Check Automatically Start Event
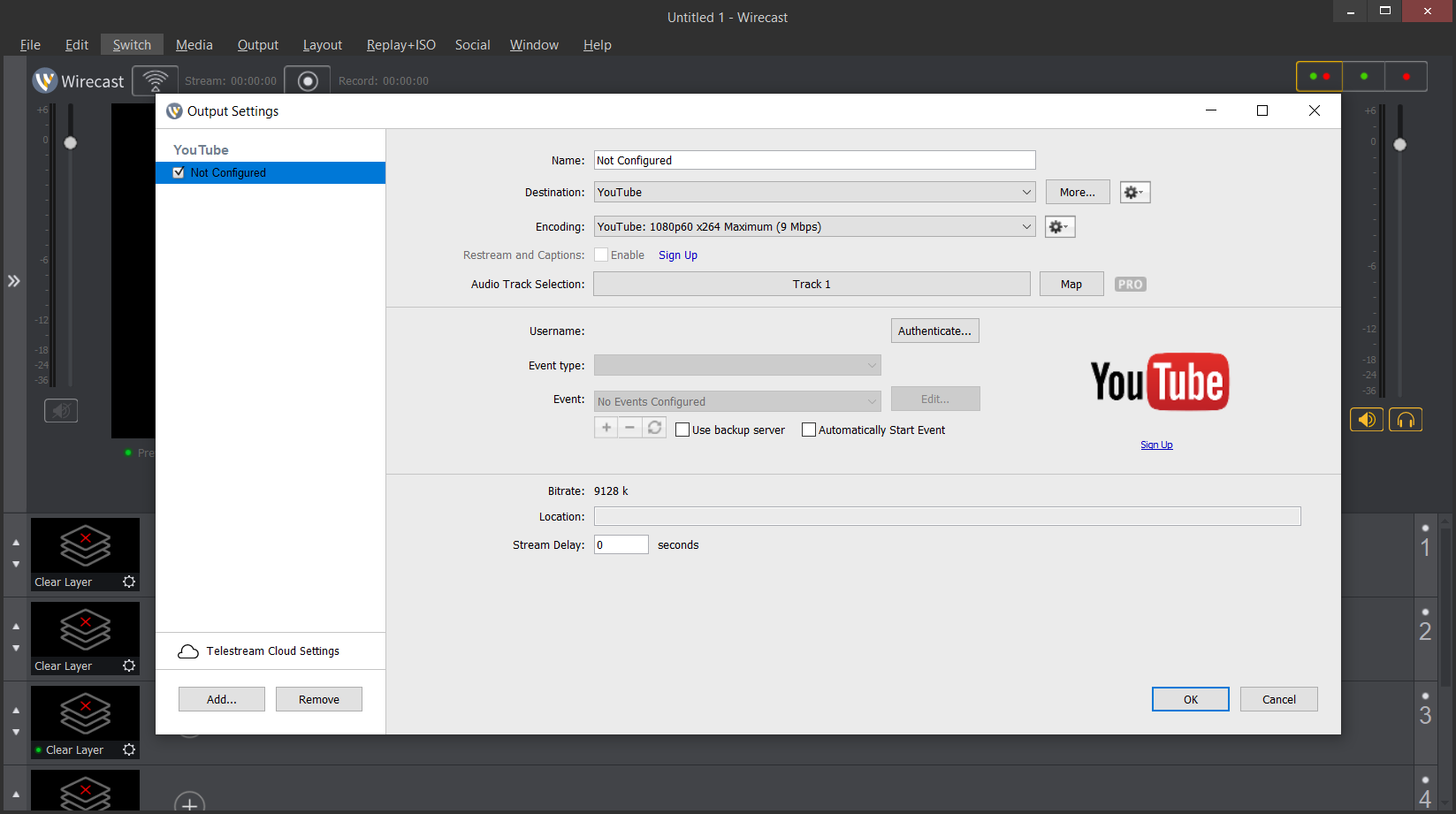 (x=809, y=430)
